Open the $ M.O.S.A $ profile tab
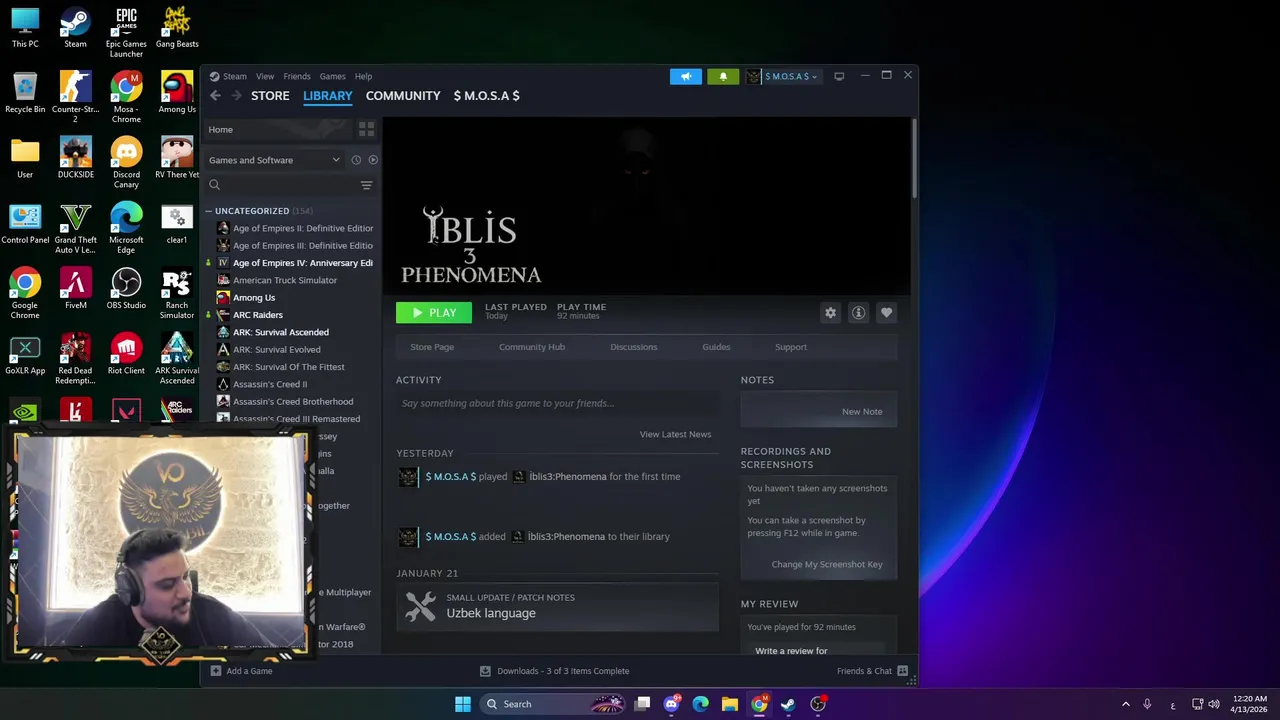This screenshot has height=720, width=1280. coord(486,95)
